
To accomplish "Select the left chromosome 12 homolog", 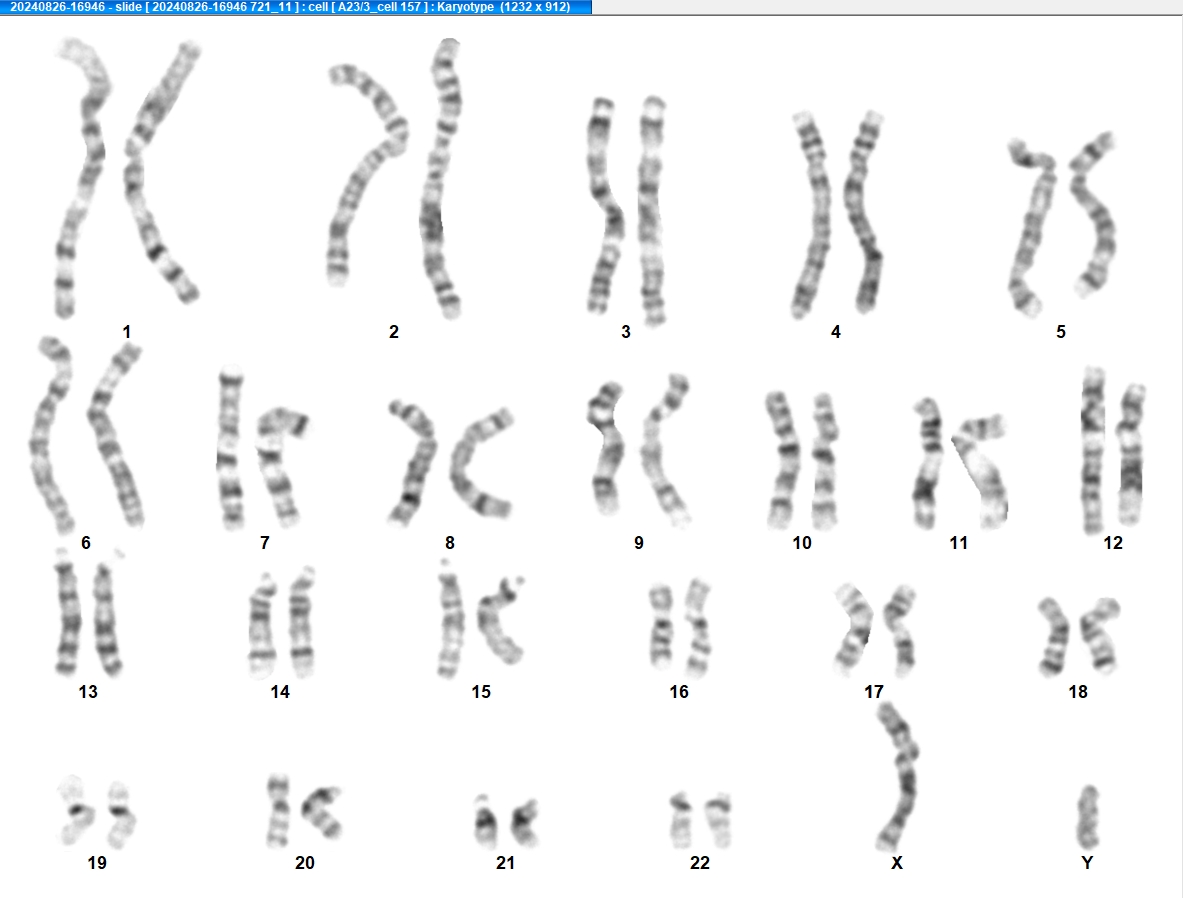I will tap(1092, 451).
